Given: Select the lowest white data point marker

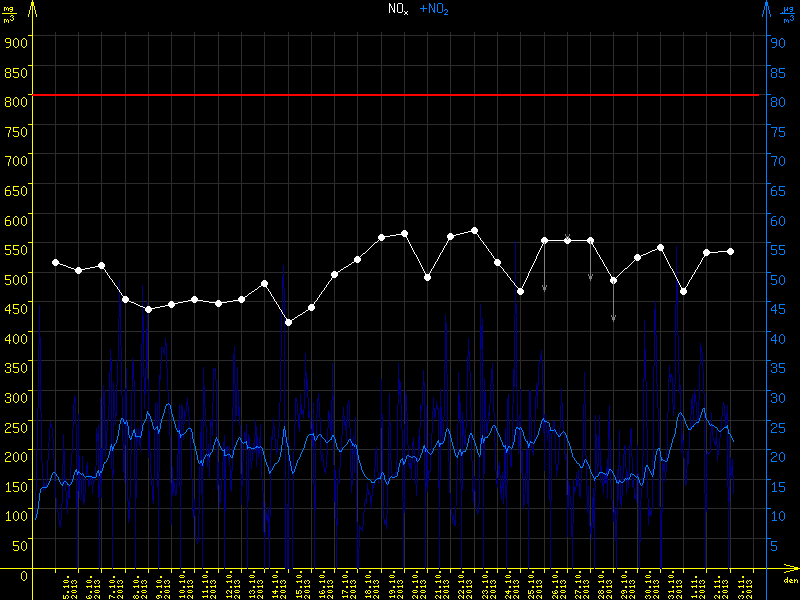Looking at the screenshot, I should click(288, 322).
